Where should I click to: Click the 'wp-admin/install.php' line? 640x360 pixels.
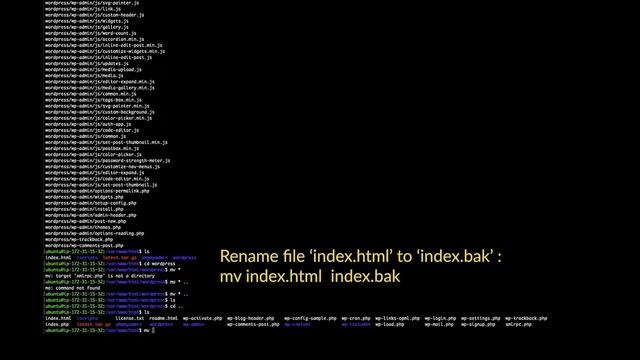pyautogui.click(x=84, y=209)
